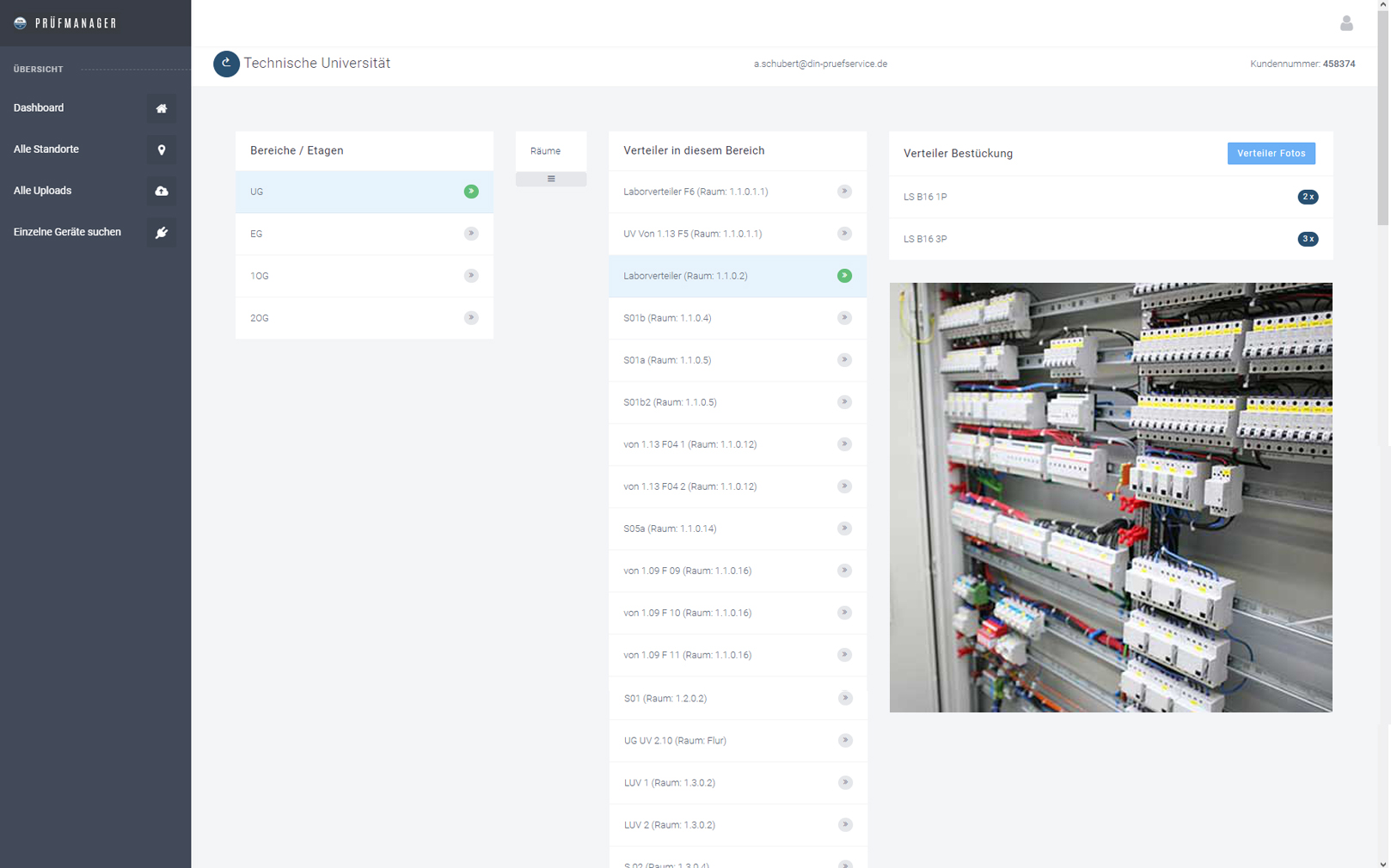Screen dimensions: 1391x868
Task: Expand the 2OG floor entry
Action: pos(471,318)
